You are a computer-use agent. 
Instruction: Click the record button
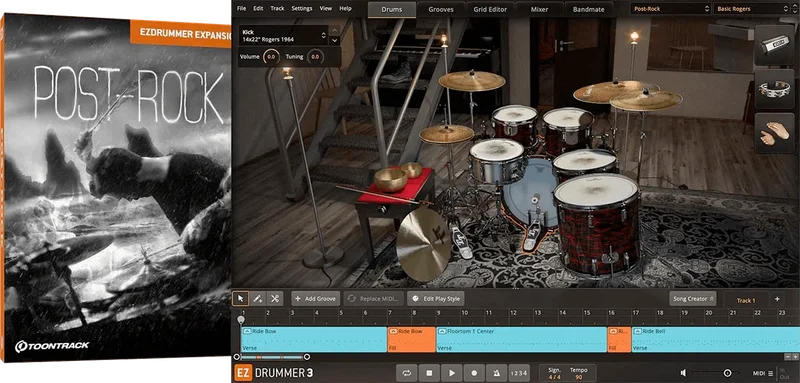coord(474,373)
